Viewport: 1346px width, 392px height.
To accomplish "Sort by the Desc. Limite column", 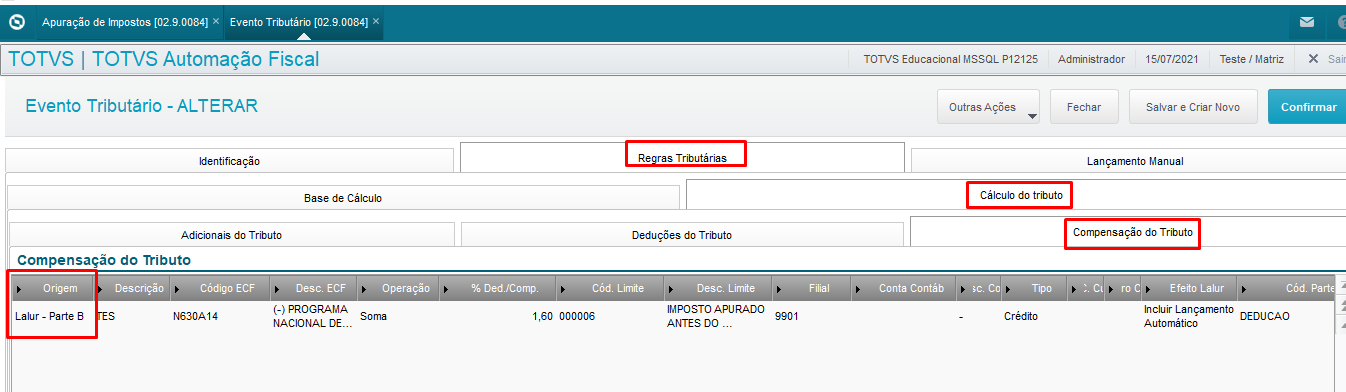I will click(717, 288).
